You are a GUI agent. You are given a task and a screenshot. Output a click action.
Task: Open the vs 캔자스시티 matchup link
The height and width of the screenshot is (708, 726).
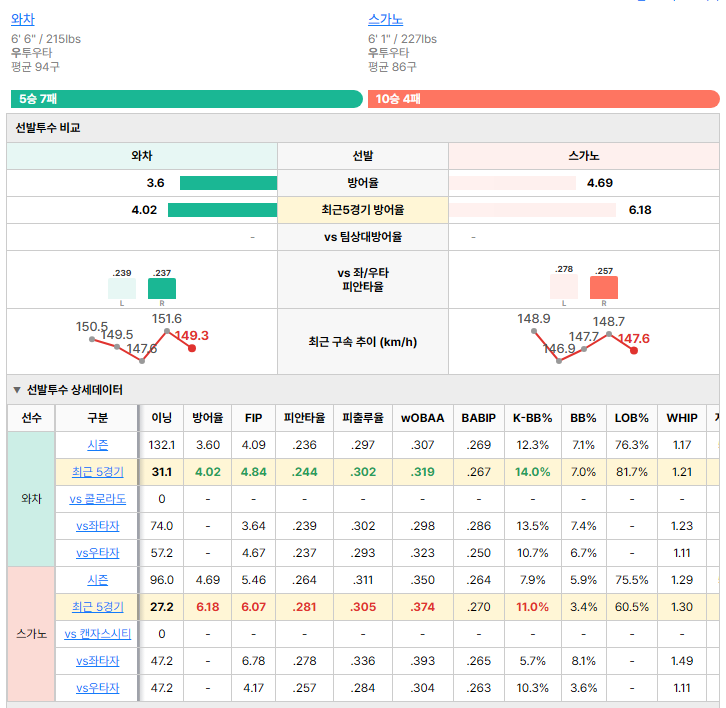click(98, 634)
